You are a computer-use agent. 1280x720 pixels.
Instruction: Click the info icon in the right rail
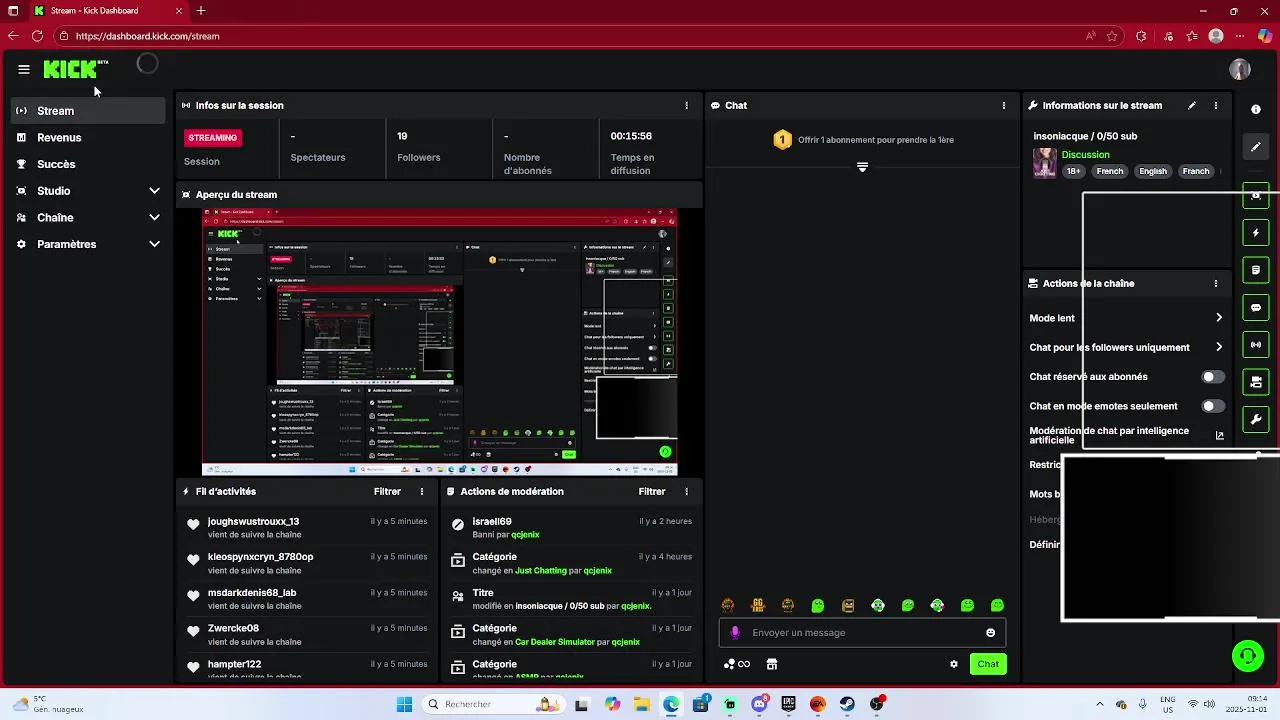pos(1256,110)
